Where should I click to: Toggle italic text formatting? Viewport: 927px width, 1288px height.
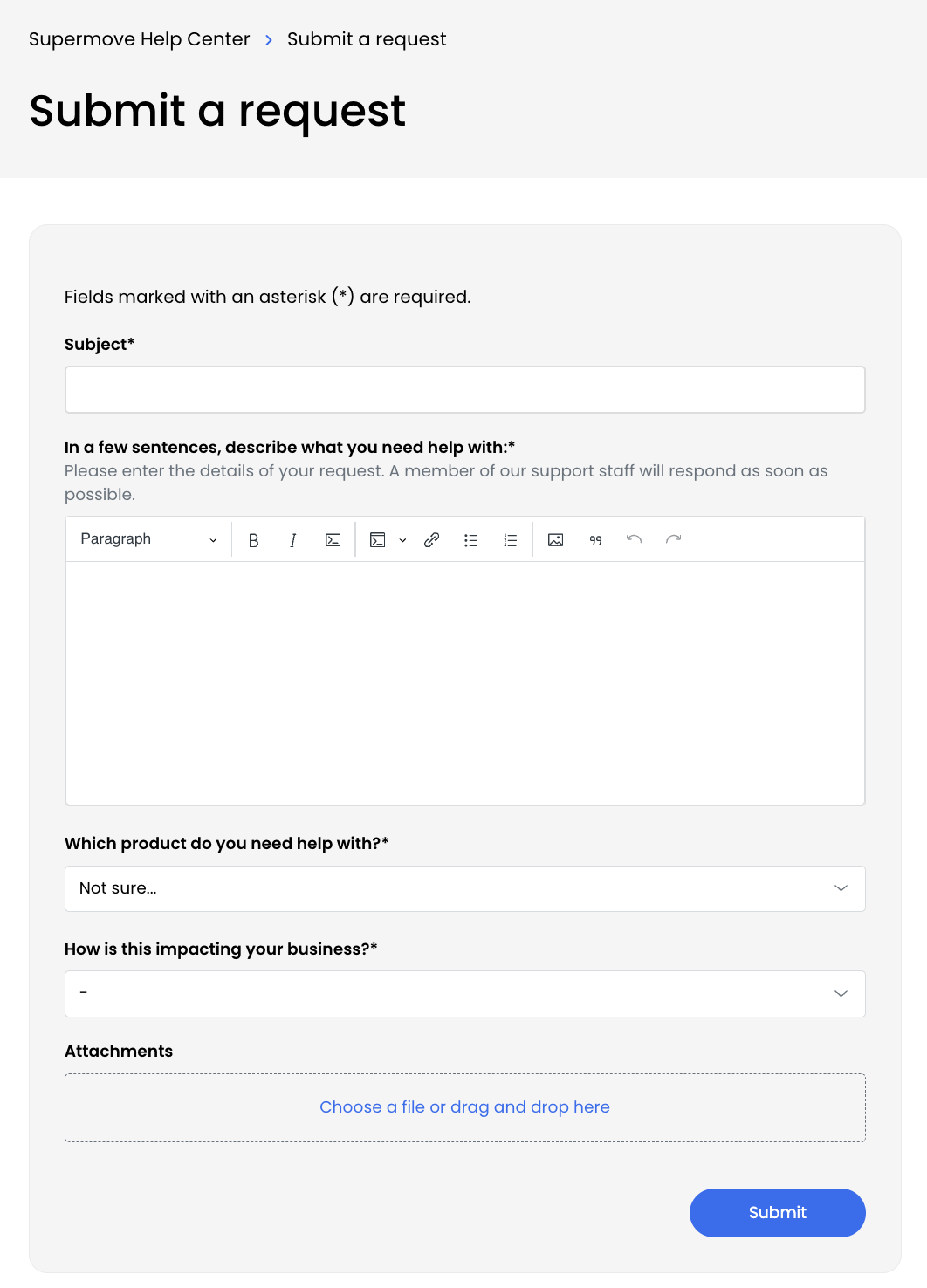pos(293,540)
